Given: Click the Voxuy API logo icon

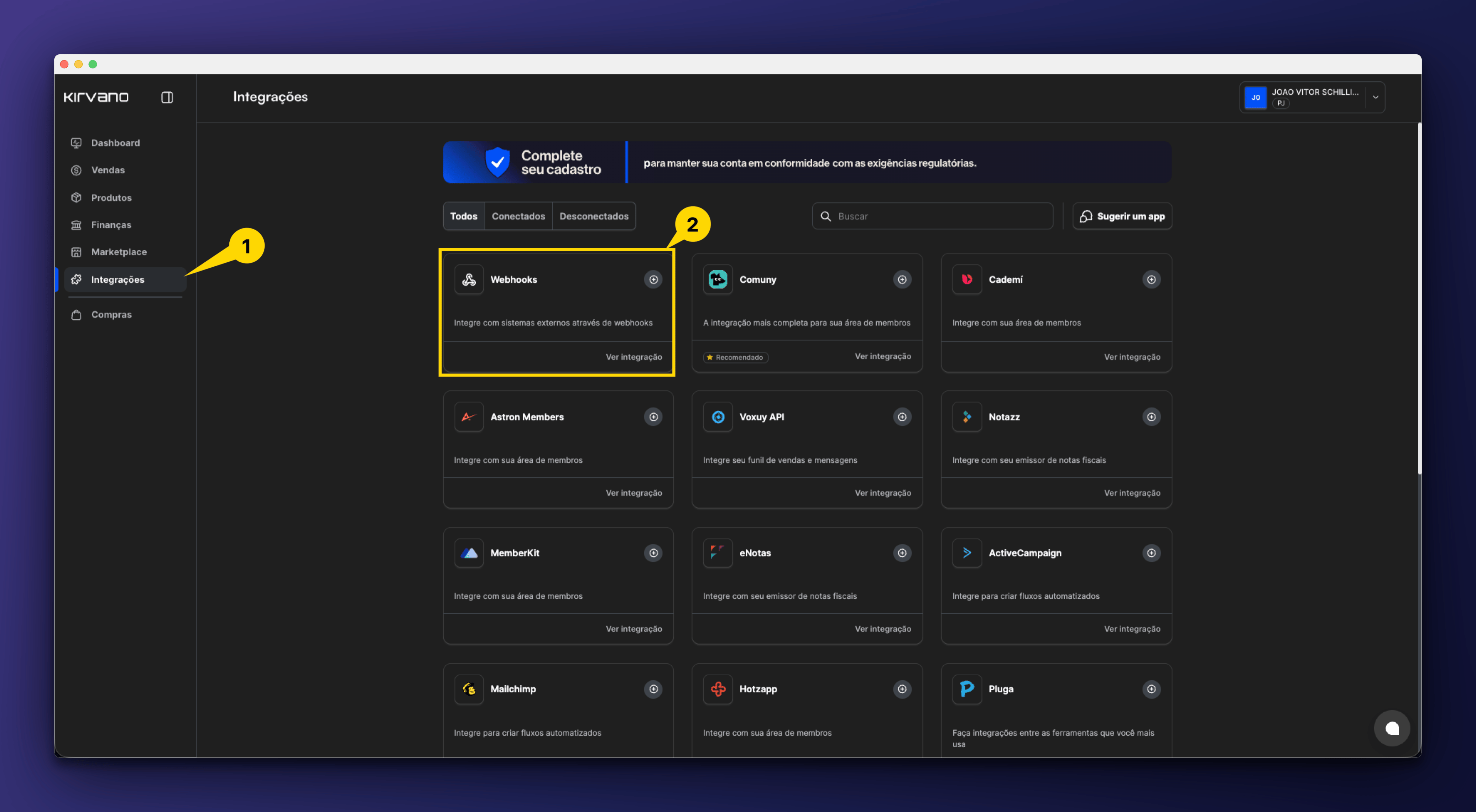Looking at the screenshot, I should point(718,417).
